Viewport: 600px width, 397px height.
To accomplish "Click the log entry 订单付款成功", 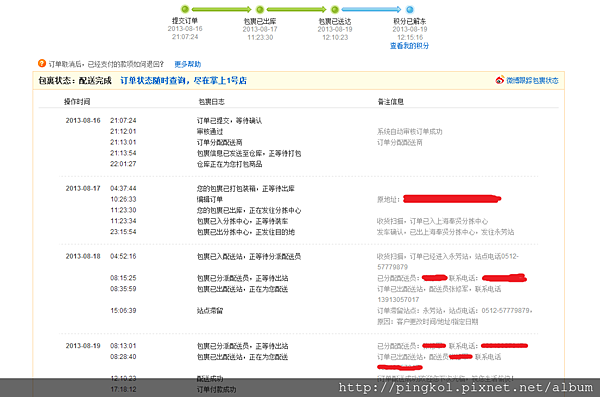I will tap(216, 389).
